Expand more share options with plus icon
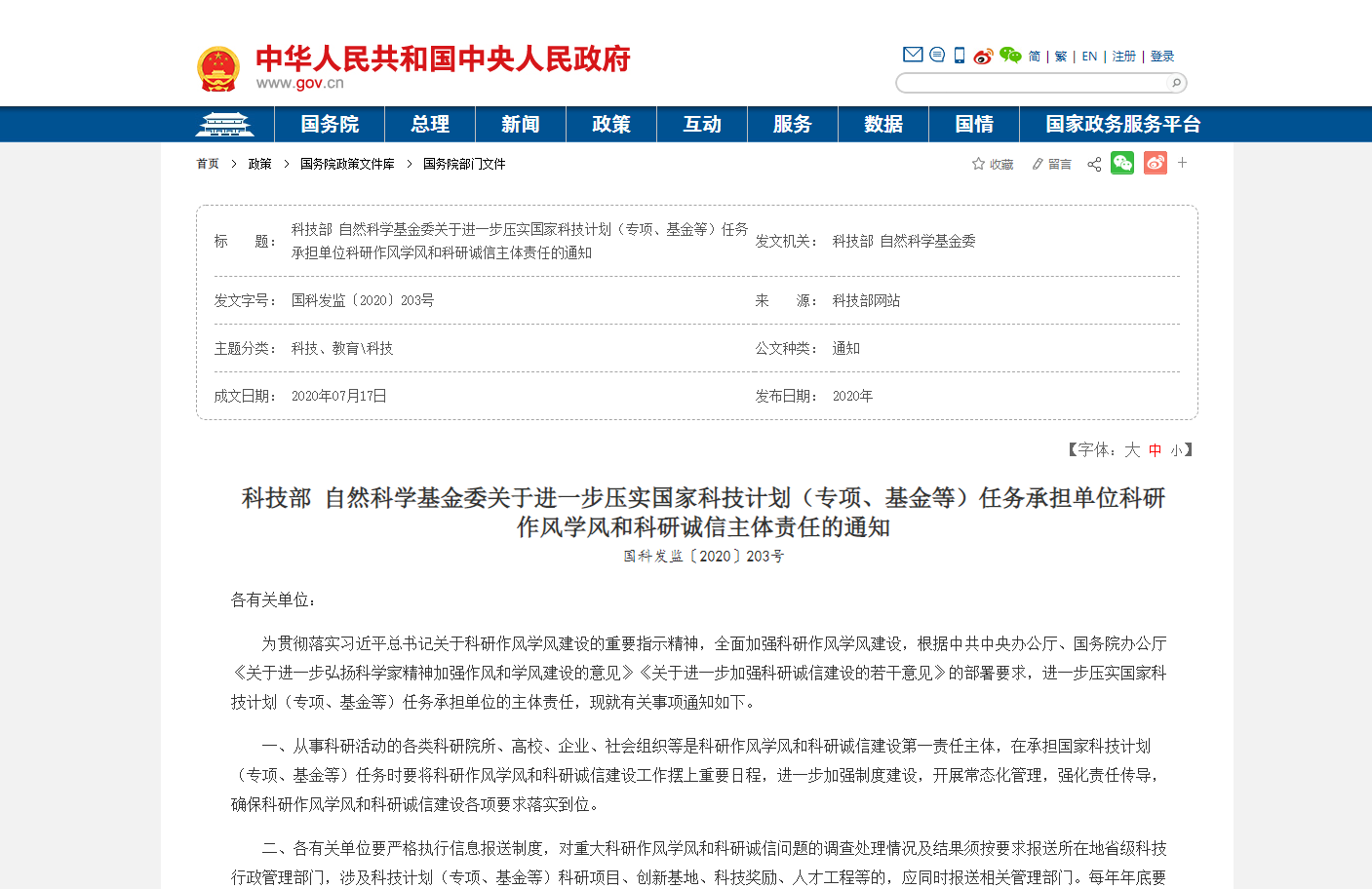 point(1183,163)
